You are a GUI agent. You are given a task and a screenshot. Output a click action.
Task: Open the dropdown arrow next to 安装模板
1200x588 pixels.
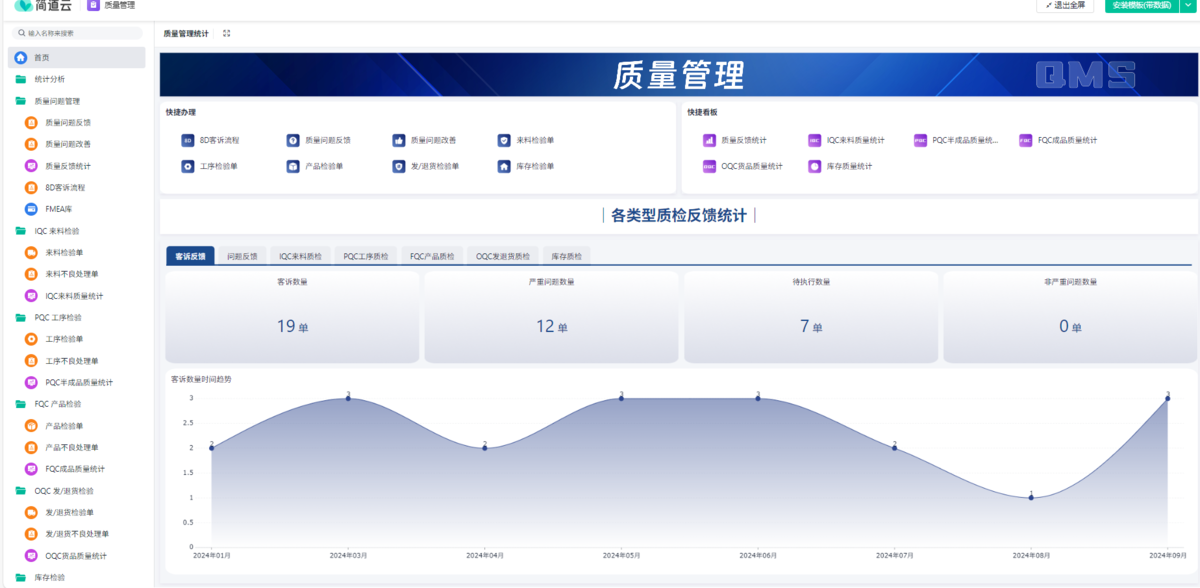pos(1188,5)
